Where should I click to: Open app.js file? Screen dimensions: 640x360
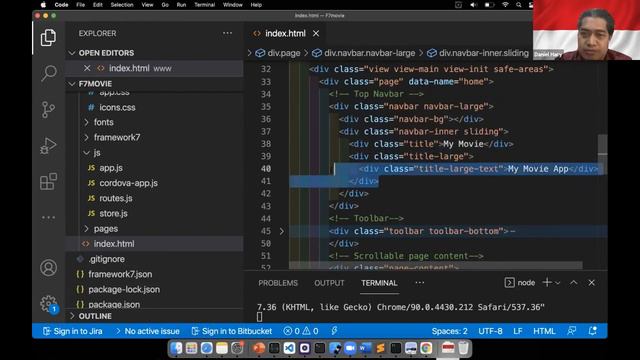[x=111, y=168]
